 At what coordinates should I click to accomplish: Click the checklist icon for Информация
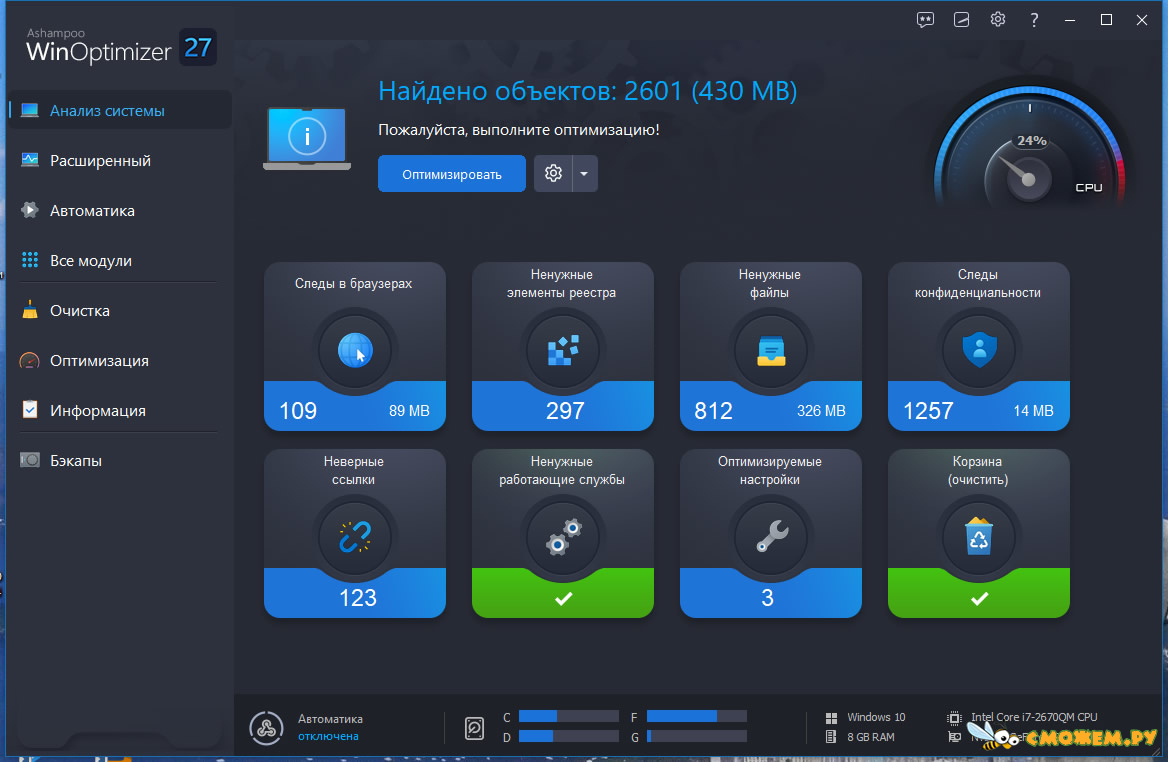pos(30,410)
